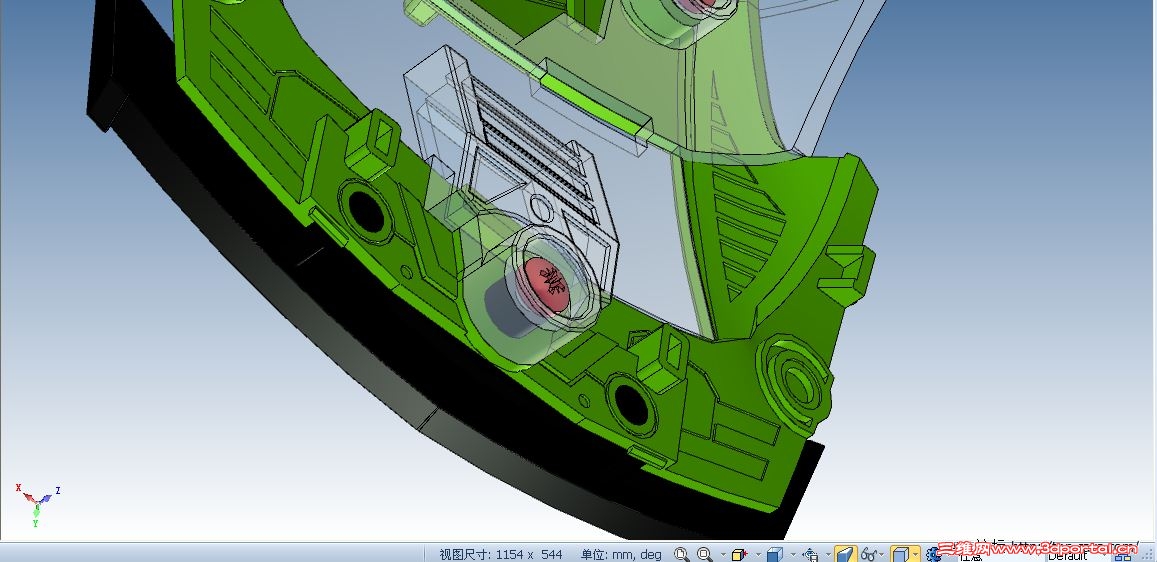Click the zoom-to-fit magnifier icon
The height and width of the screenshot is (562, 1157).
point(681,554)
